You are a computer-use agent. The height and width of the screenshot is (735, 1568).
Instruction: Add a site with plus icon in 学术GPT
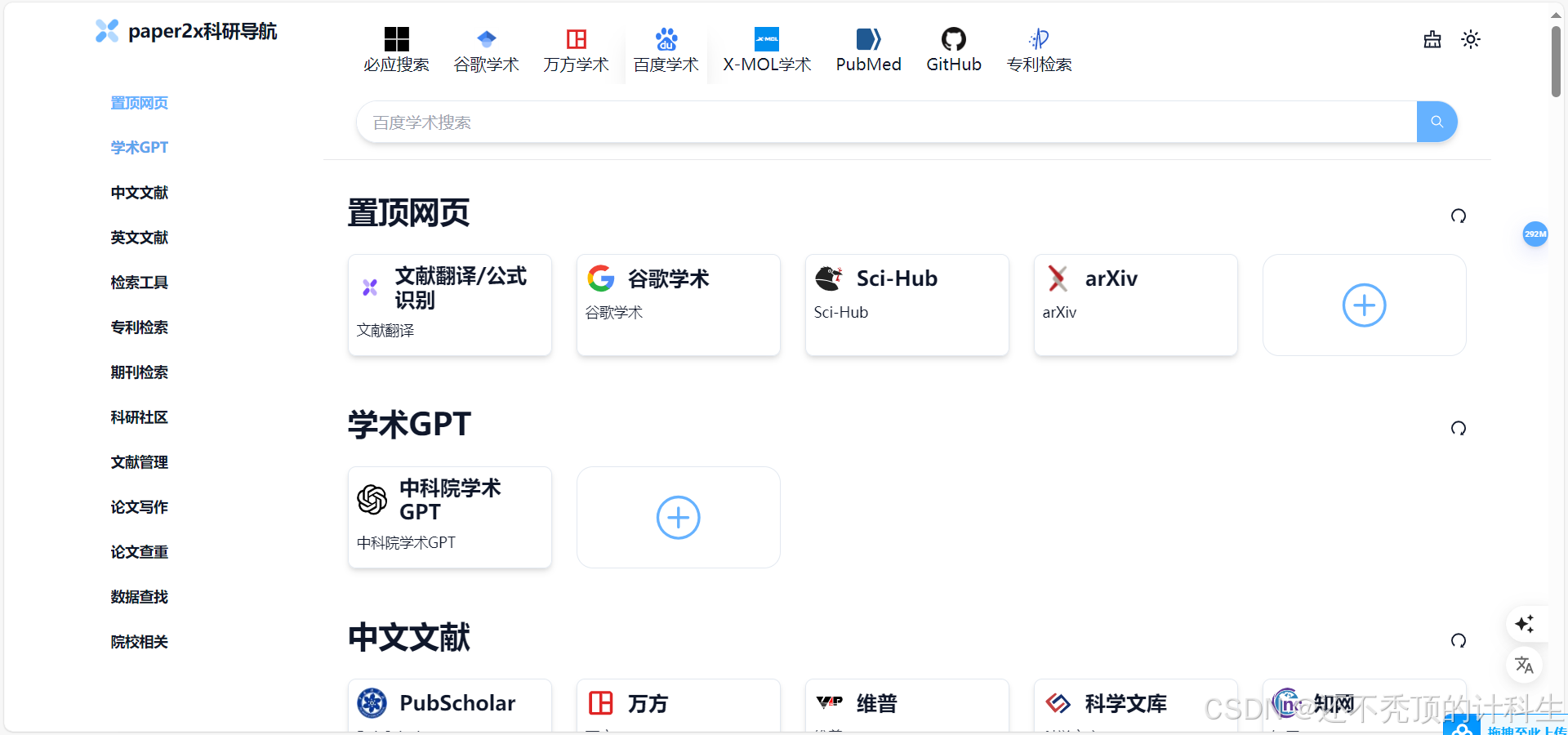pyautogui.click(x=679, y=518)
